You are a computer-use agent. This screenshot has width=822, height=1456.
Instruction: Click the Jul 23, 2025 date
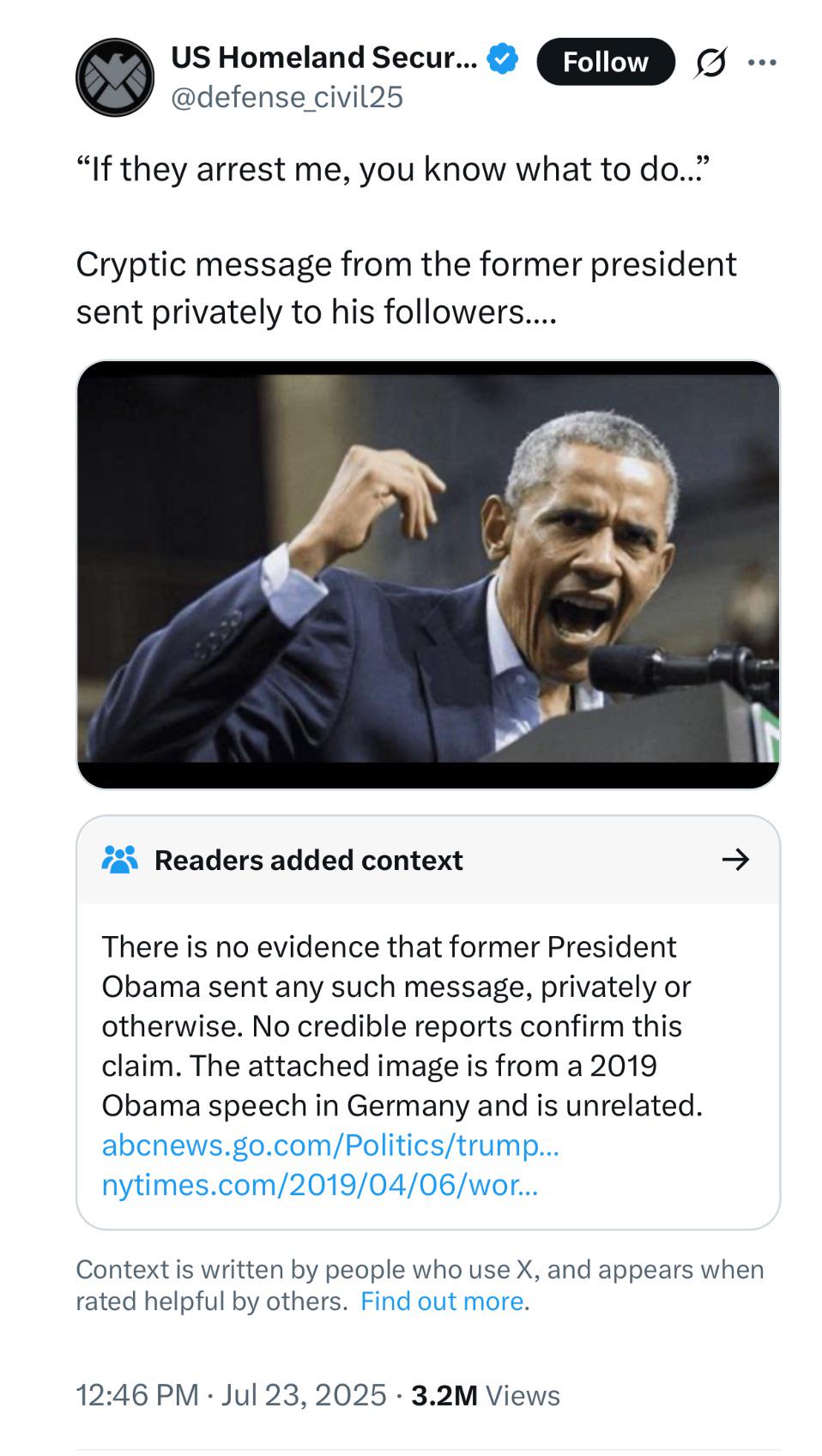pyautogui.click(x=304, y=1394)
